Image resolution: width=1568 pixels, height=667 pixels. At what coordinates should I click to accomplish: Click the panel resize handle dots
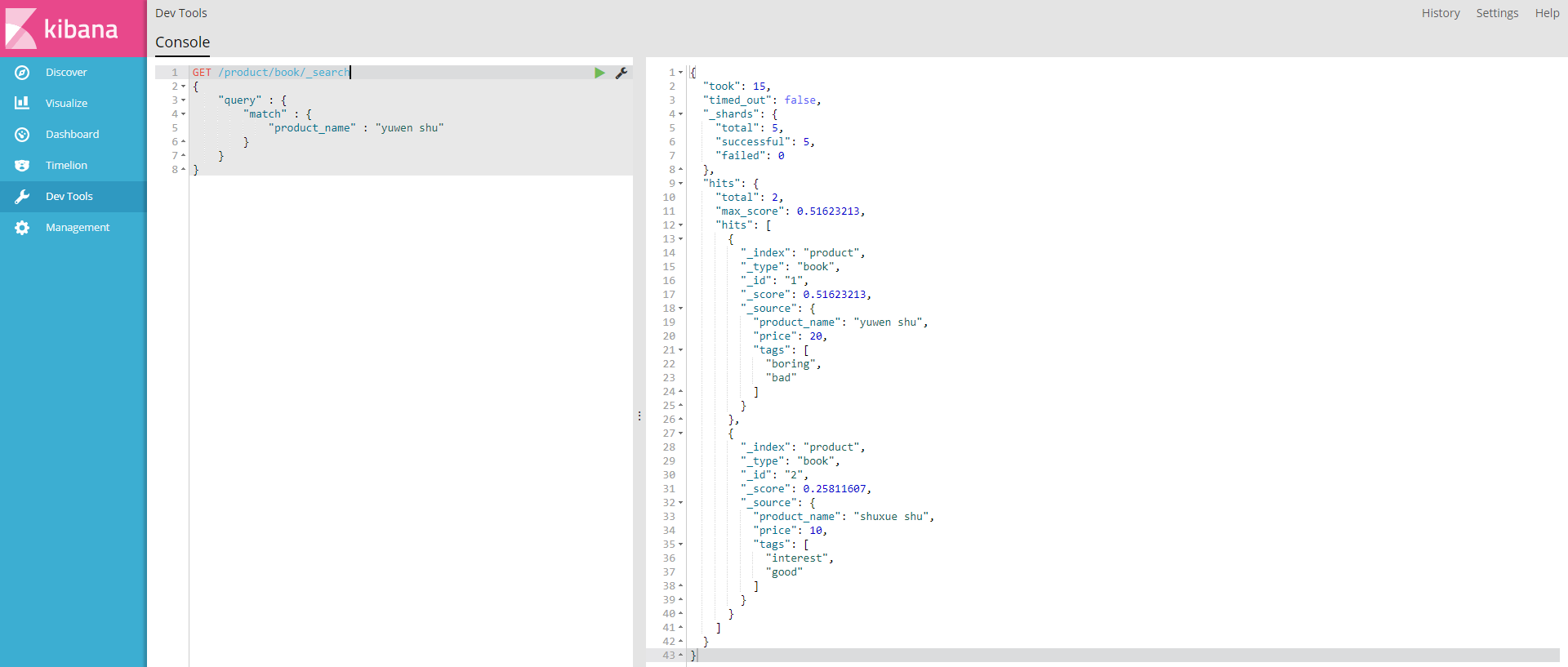pyautogui.click(x=639, y=416)
